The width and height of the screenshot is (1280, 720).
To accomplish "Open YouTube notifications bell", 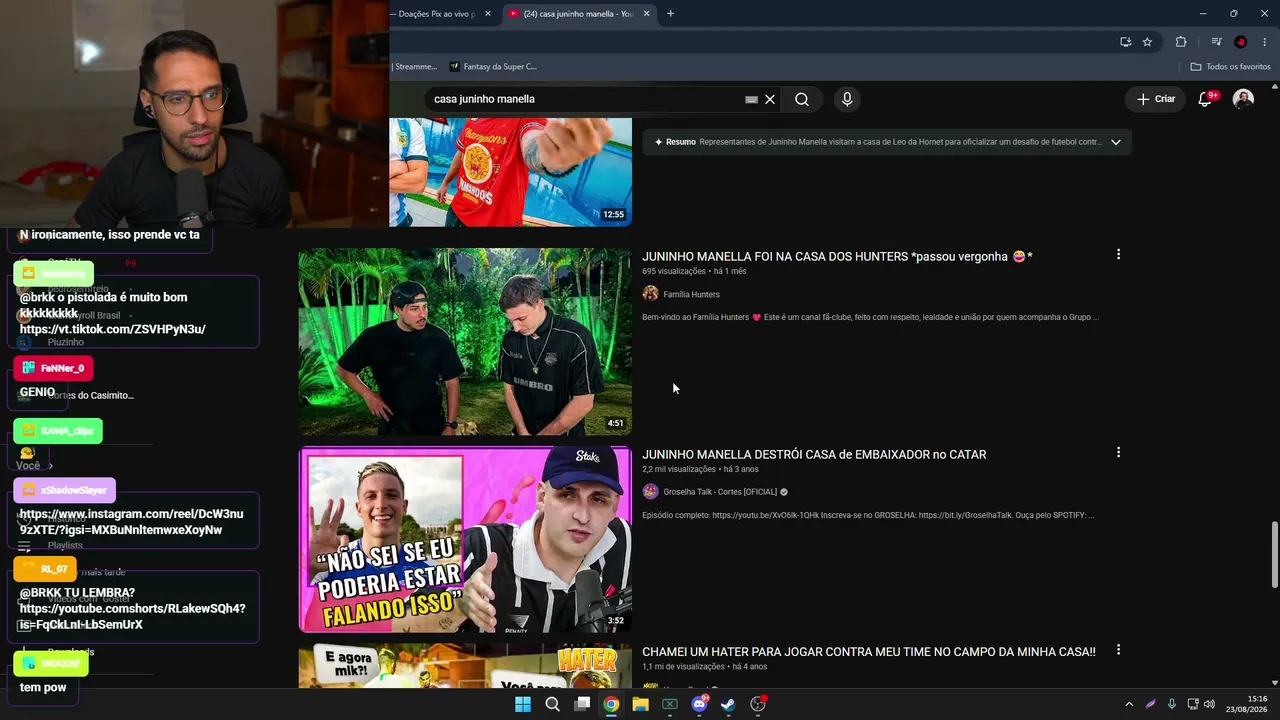I will pyautogui.click(x=1205, y=99).
